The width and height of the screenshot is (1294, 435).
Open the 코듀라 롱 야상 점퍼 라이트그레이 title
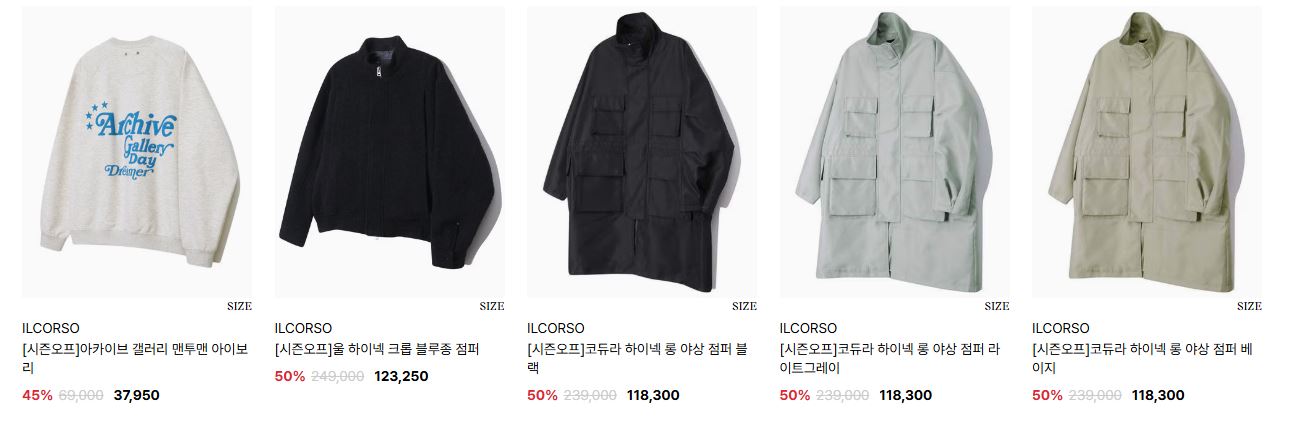890,359
